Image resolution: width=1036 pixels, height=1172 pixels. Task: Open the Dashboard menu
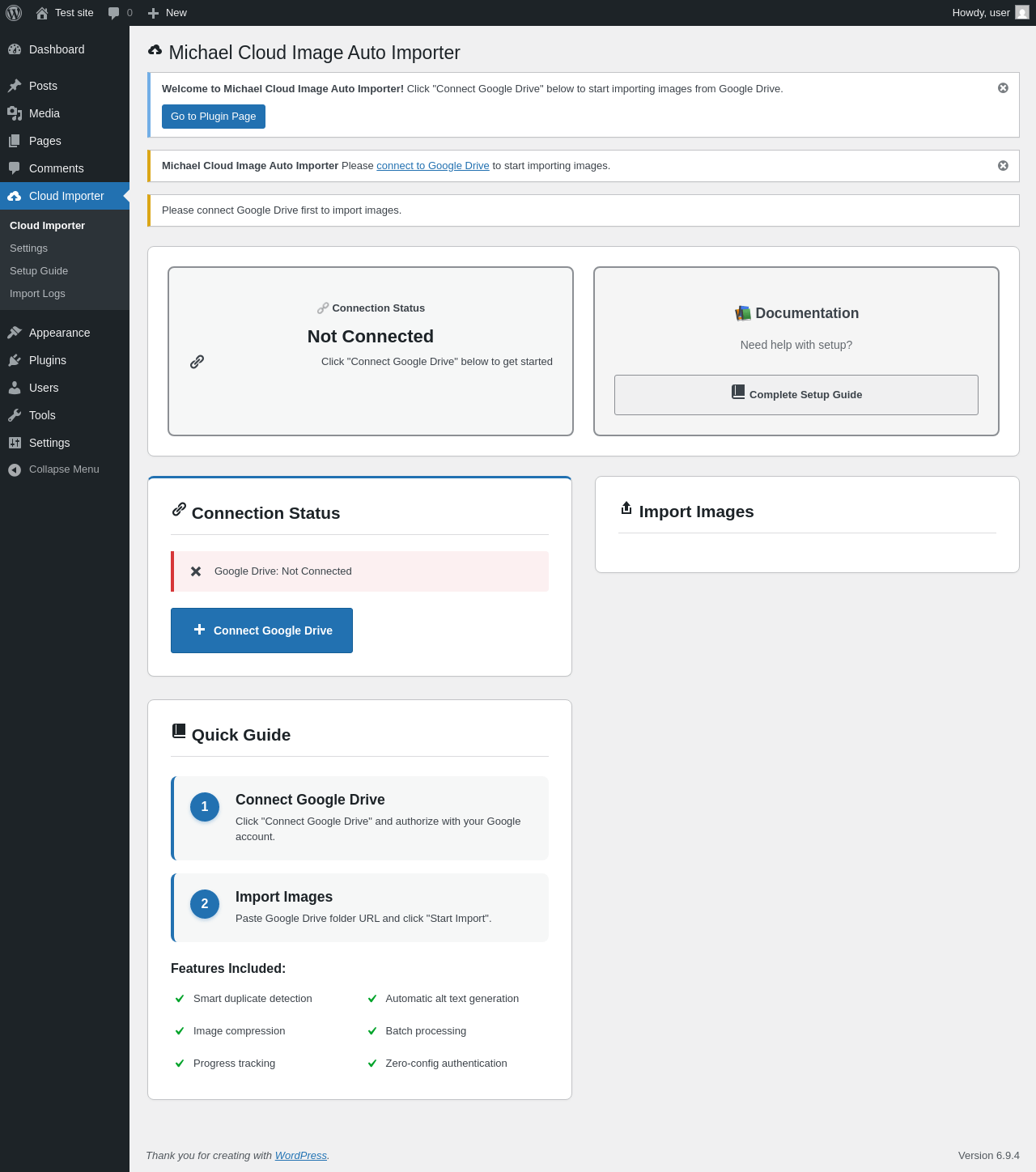65,49
